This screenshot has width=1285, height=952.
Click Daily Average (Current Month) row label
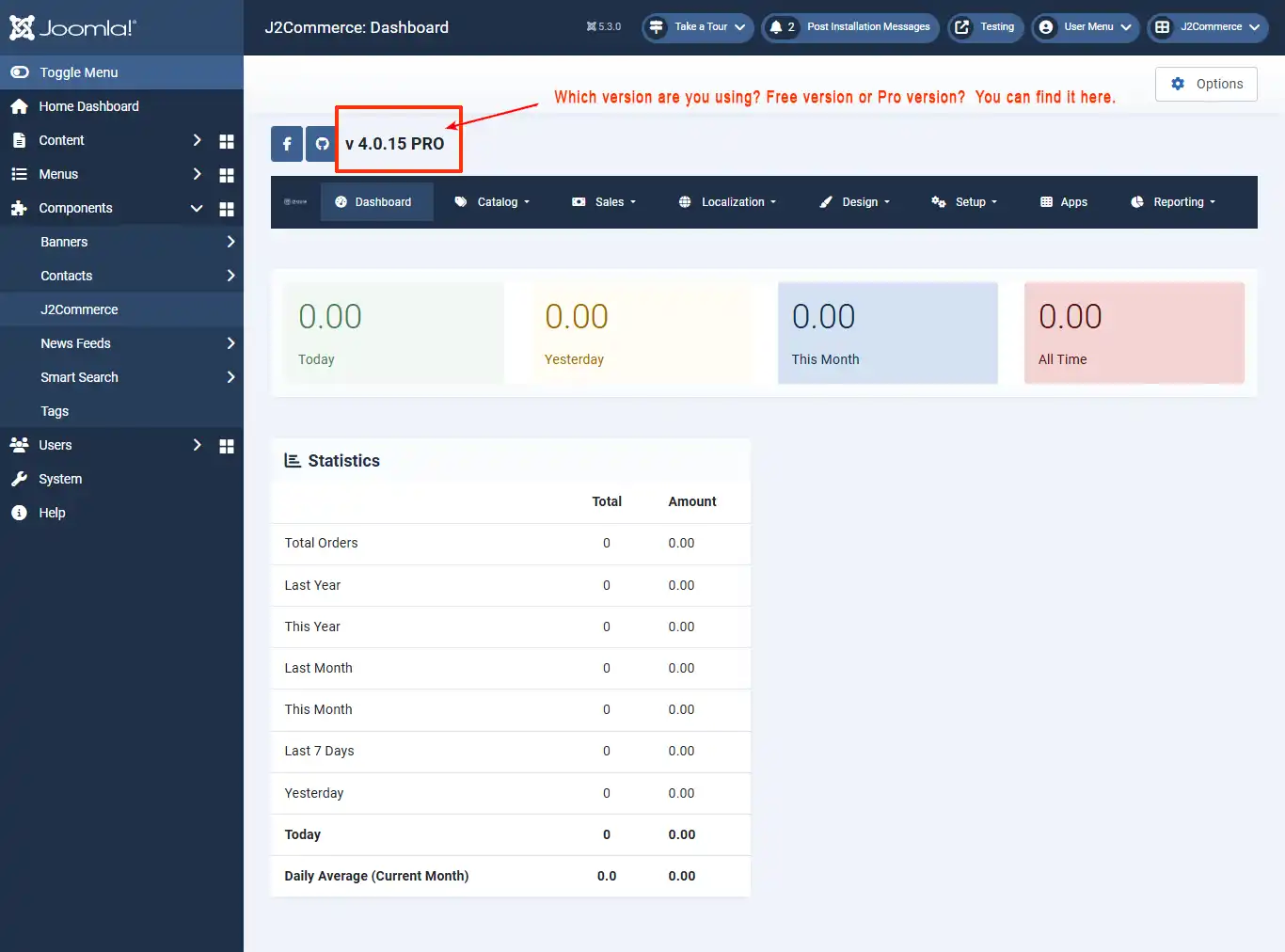376,876
